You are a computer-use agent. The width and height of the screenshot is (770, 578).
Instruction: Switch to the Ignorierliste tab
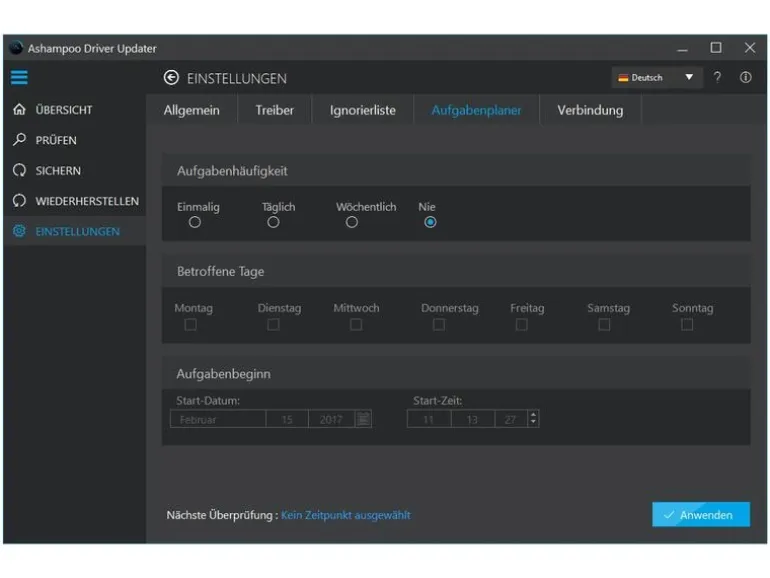point(363,110)
